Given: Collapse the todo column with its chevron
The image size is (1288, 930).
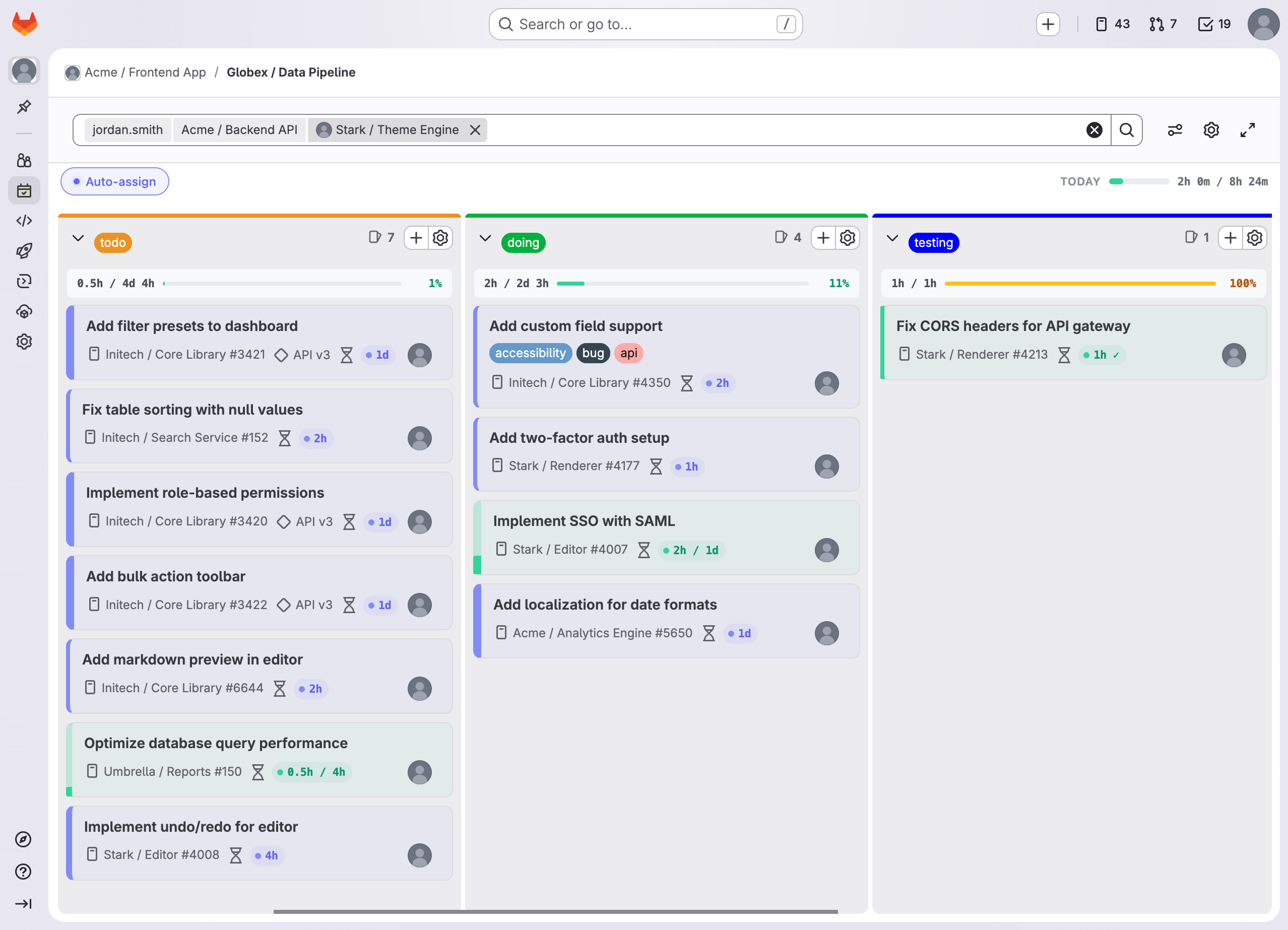Looking at the screenshot, I should click(x=78, y=238).
